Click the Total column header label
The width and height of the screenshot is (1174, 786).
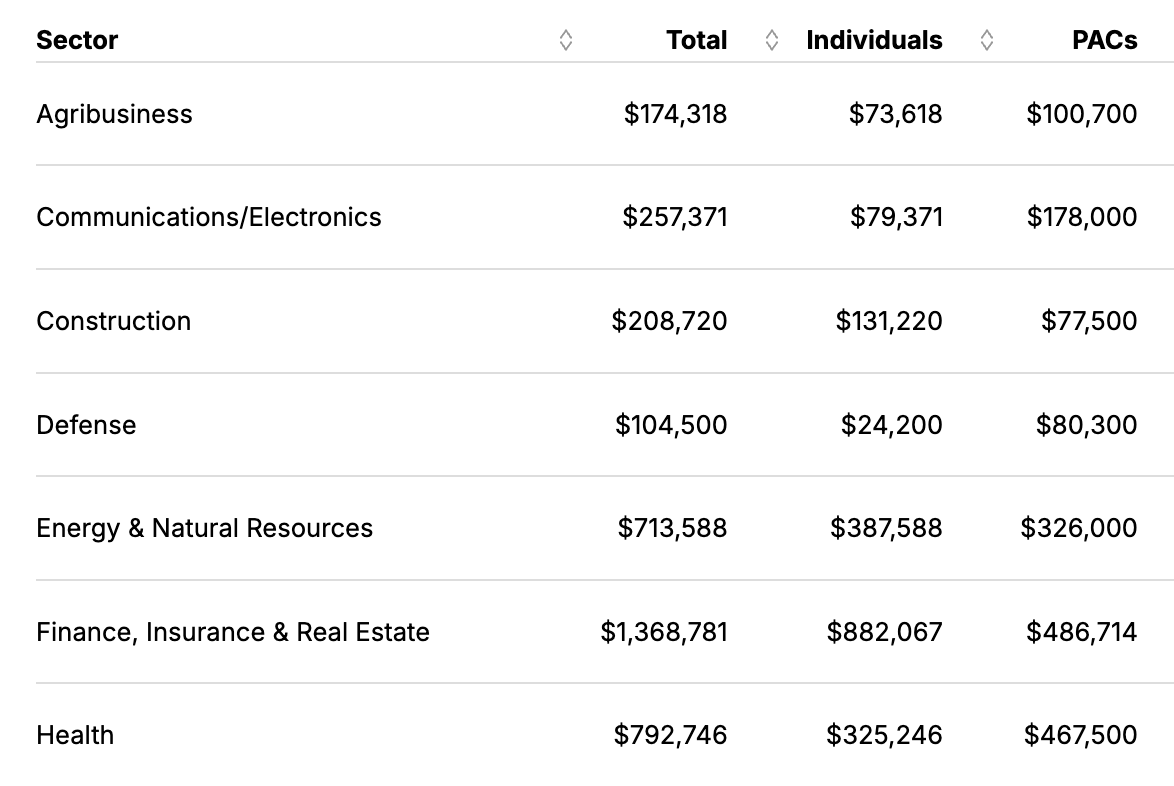tap(697, 40)
